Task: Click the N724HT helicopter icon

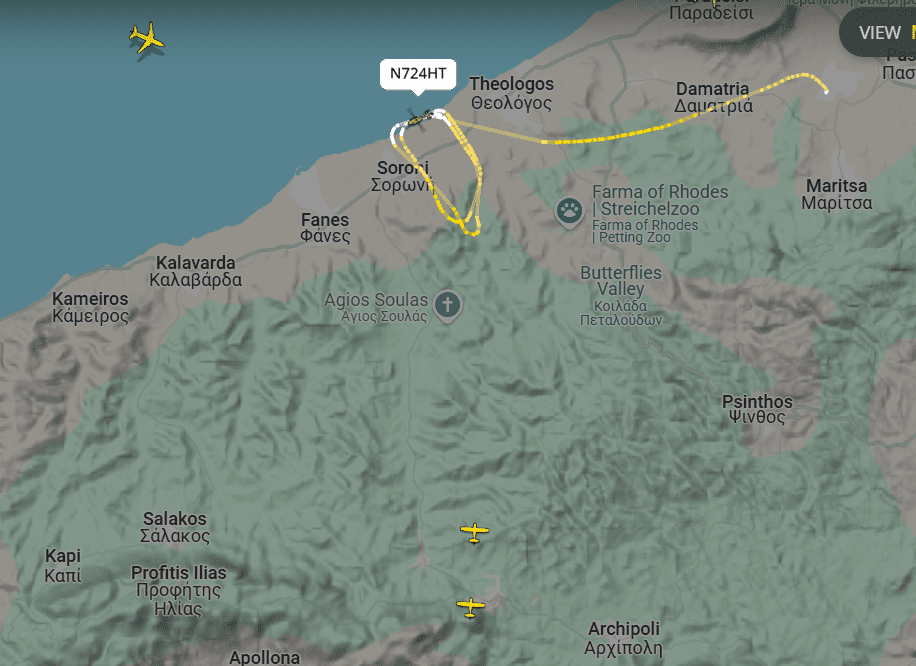Action: (419, 119)
